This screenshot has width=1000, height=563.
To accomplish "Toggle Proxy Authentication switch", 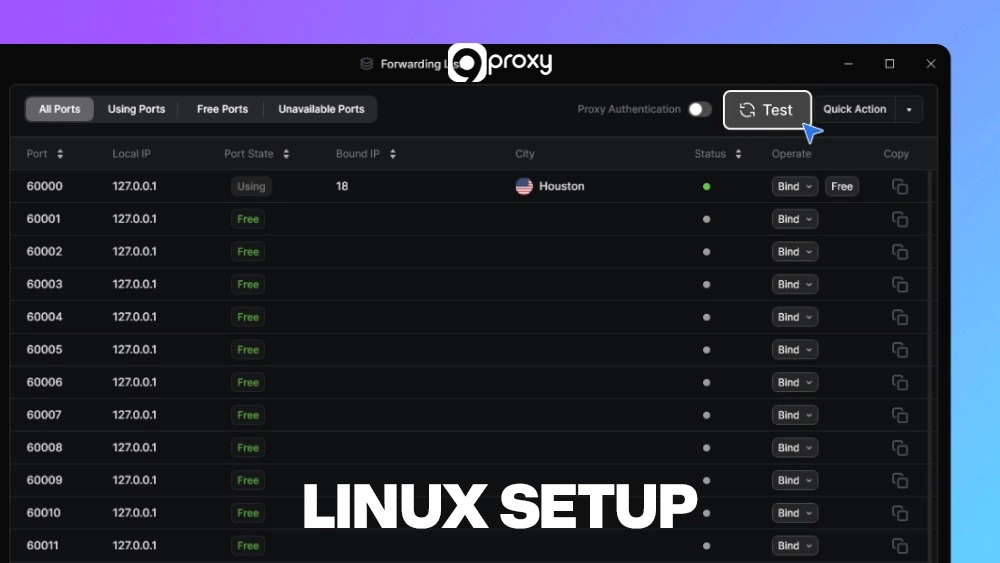I will (700, 109).
